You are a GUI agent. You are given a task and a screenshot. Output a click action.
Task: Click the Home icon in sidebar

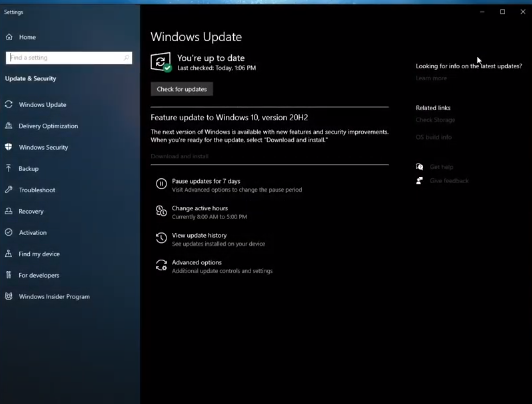[9, 37]
